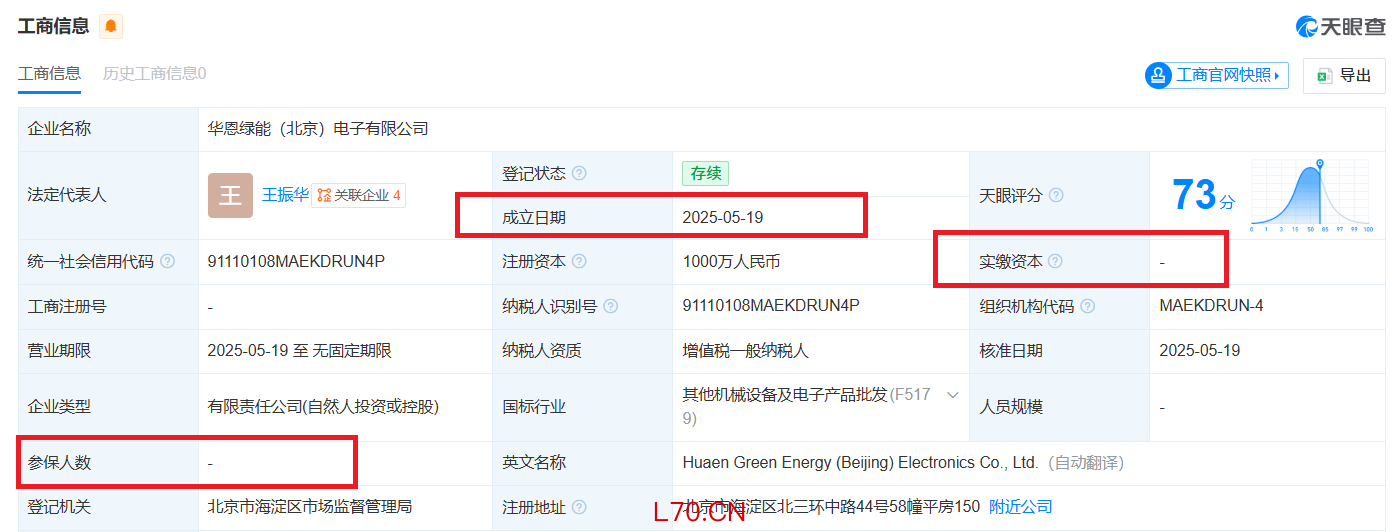Click the orange bell alert icon
The height and width of the screenshot is (532, 1399).
tap(110, 26)
